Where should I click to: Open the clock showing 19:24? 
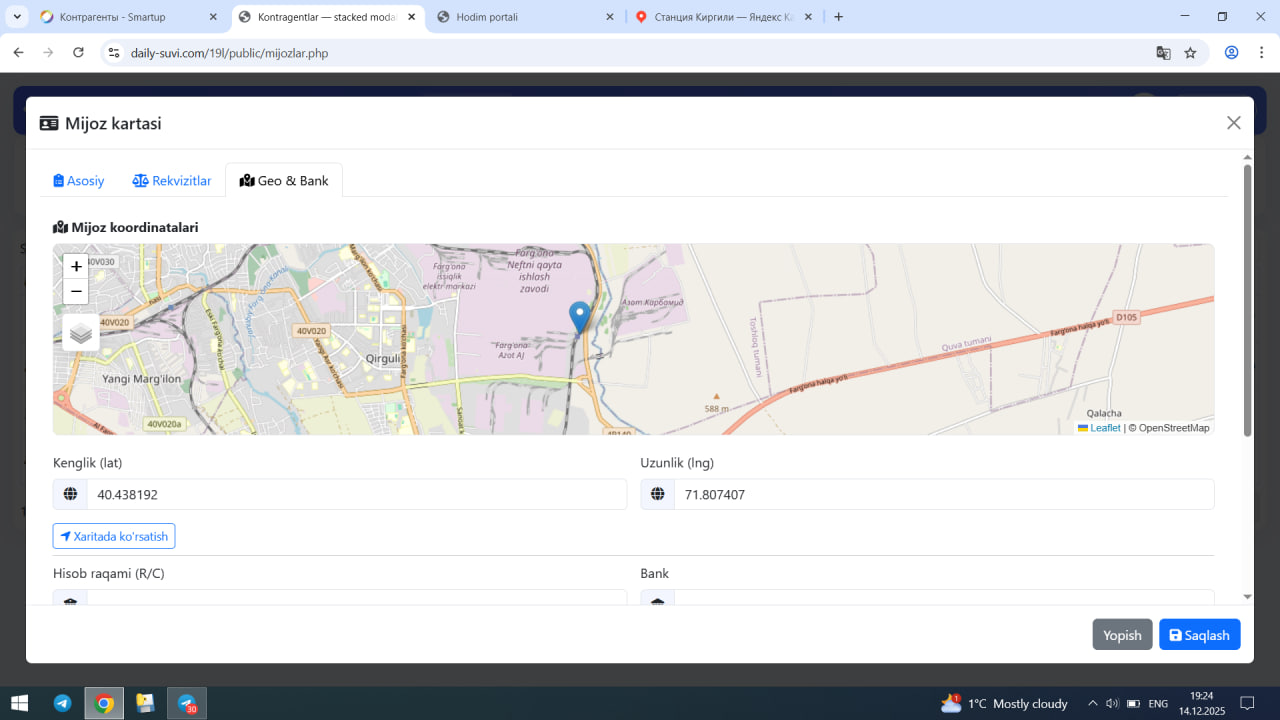(x=1201, y=703)
